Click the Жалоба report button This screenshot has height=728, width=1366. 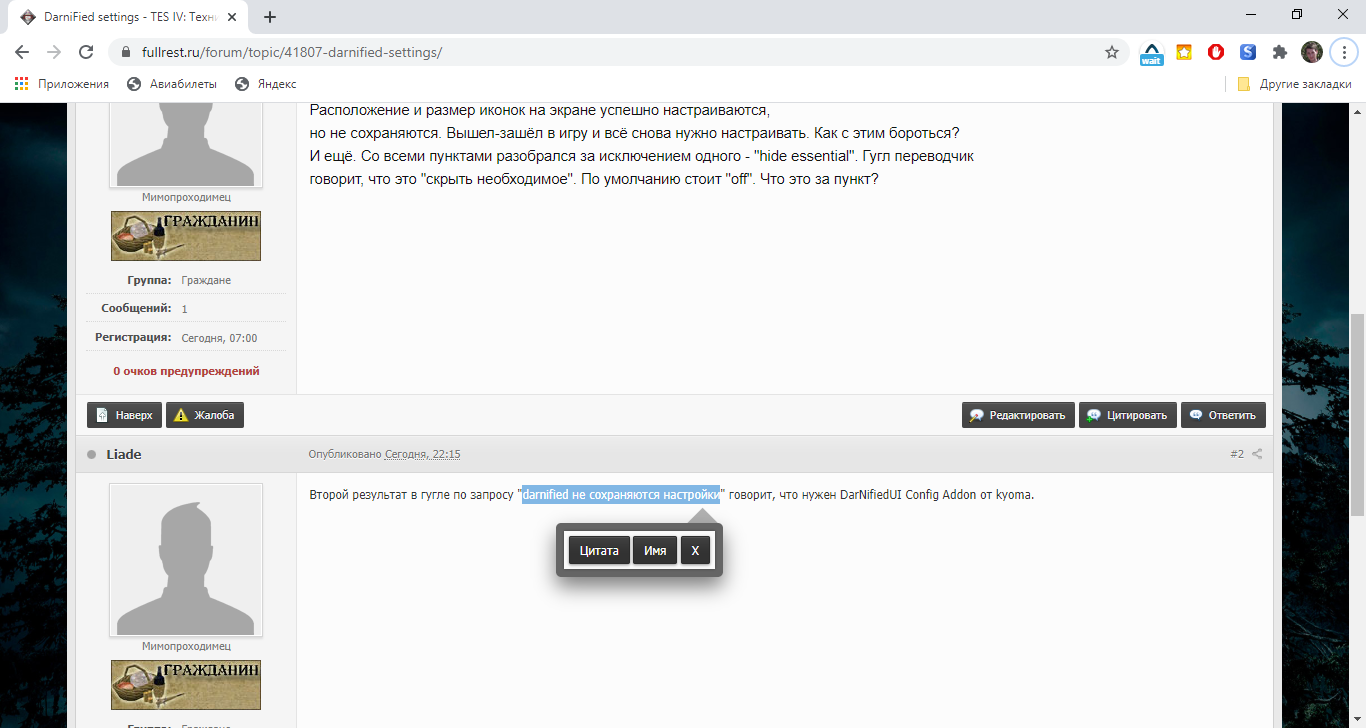(205, 415)
